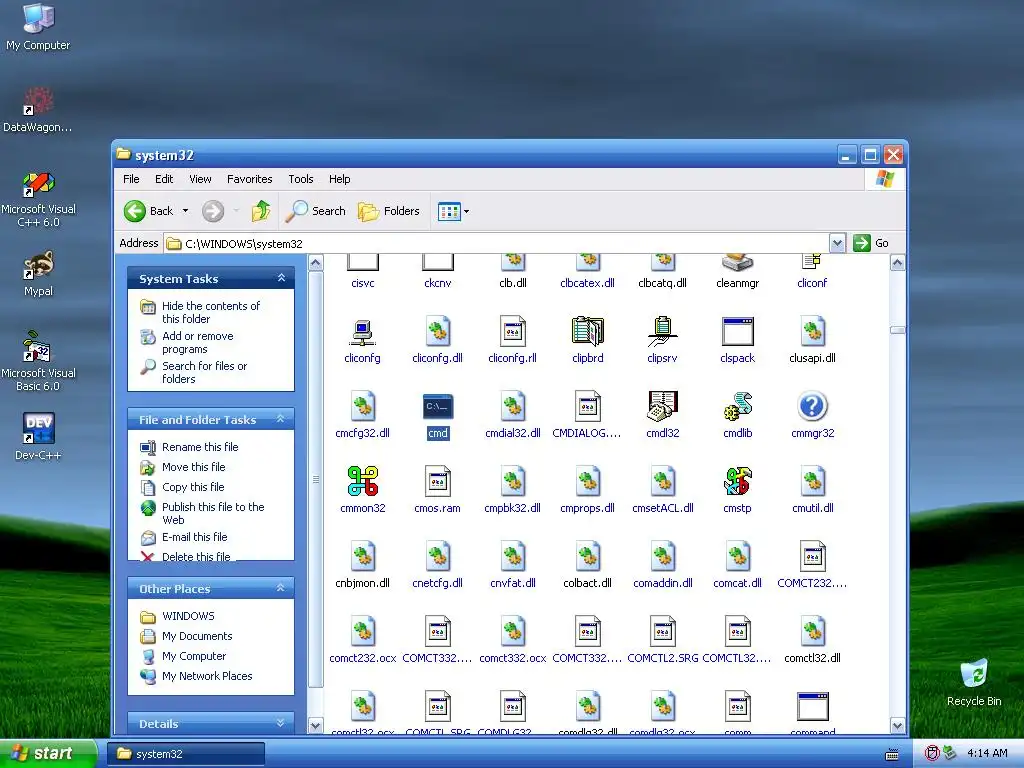Select the cmdlib script file icon
The width and height of the screenshot is (1024, 768).
[737, 415]
